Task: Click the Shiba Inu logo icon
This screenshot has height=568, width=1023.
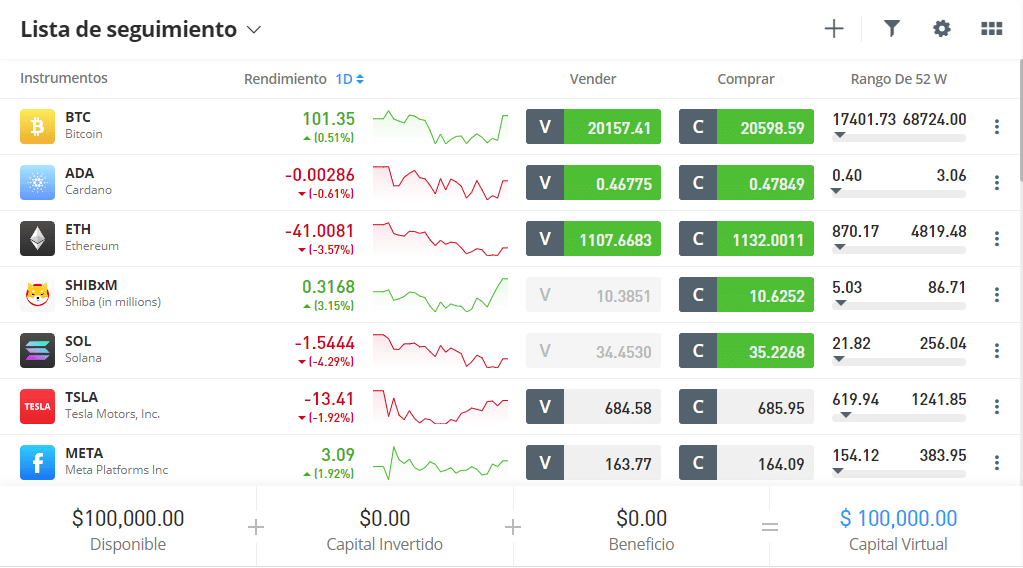Action: (37, 295)
